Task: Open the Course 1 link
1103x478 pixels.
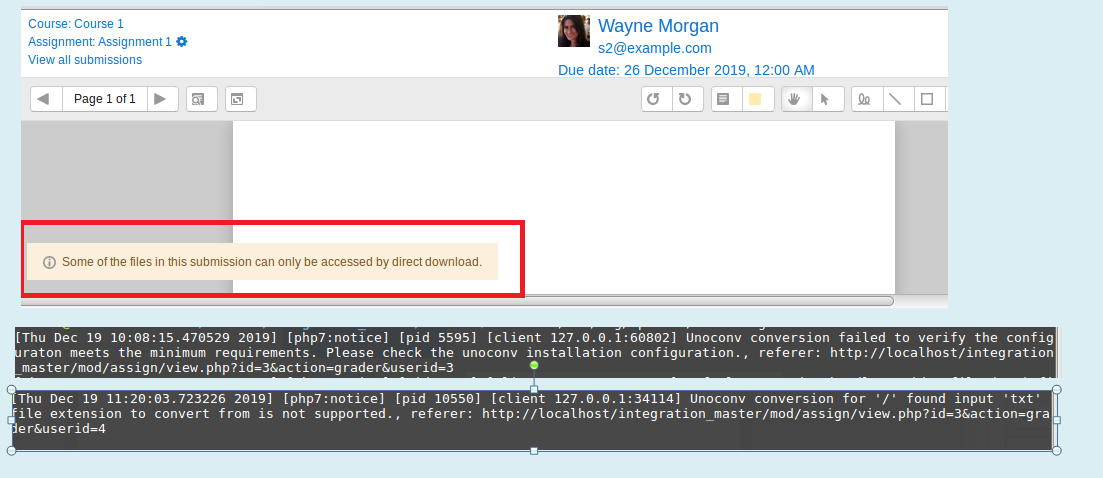Action: pos(76,24)
